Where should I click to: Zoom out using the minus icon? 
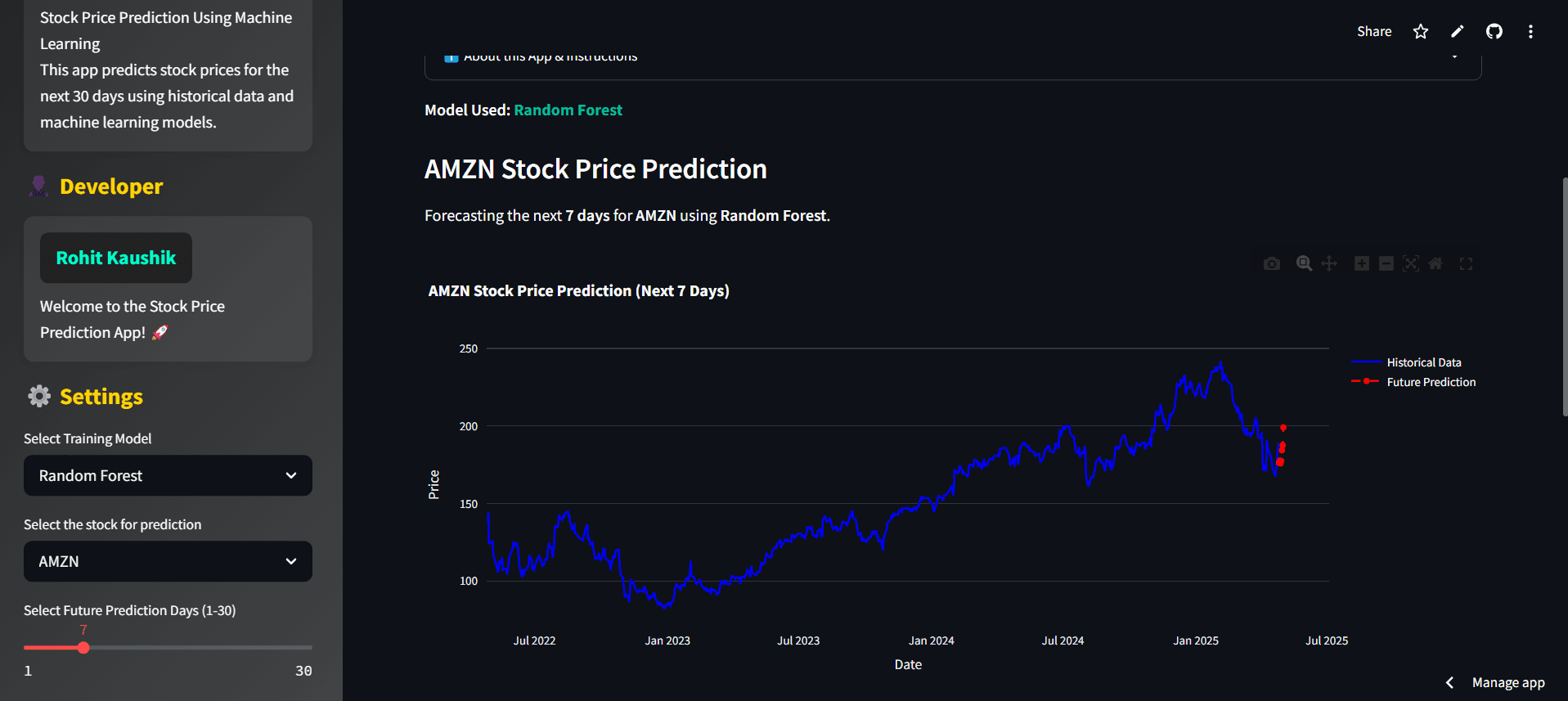pos(1386,263)
